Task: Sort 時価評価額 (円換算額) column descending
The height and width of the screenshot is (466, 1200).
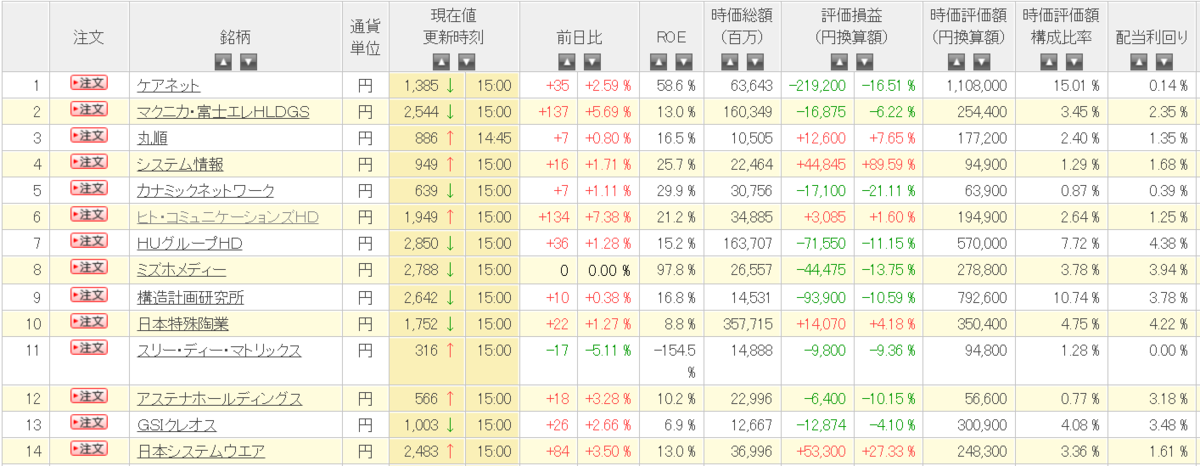Action: 979,61
